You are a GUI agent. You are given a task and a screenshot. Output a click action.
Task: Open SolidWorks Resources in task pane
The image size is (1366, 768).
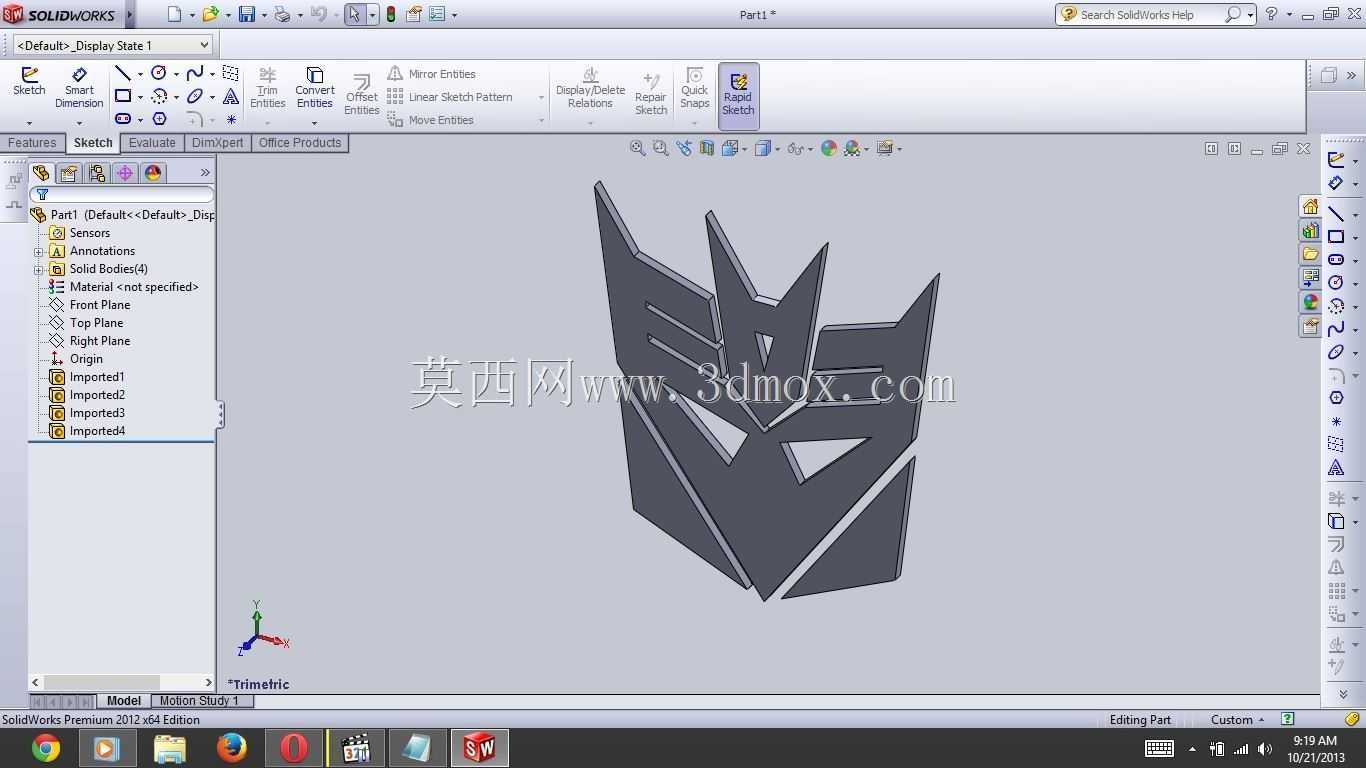tap(1310, 207)
